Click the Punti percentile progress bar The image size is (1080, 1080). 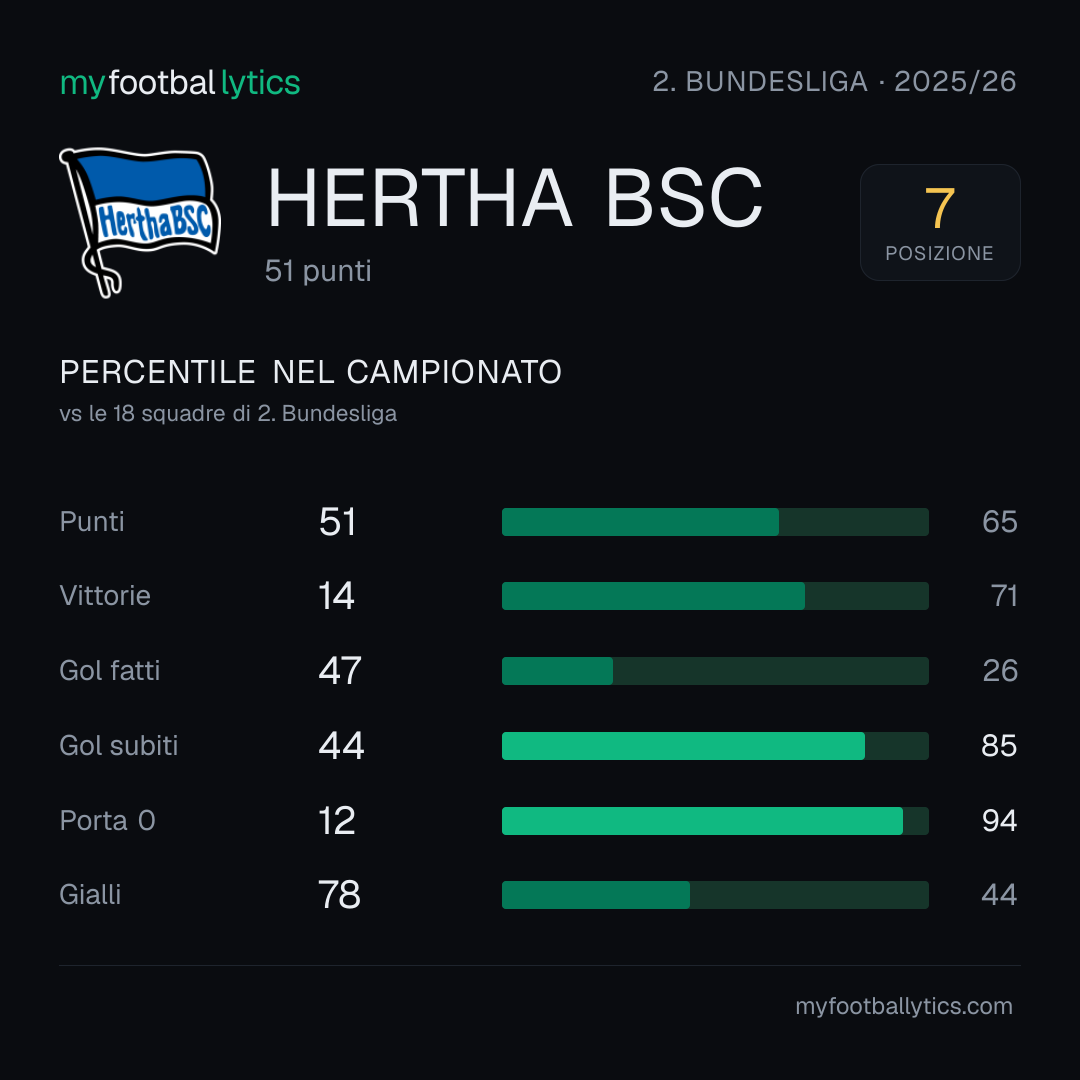715,522
